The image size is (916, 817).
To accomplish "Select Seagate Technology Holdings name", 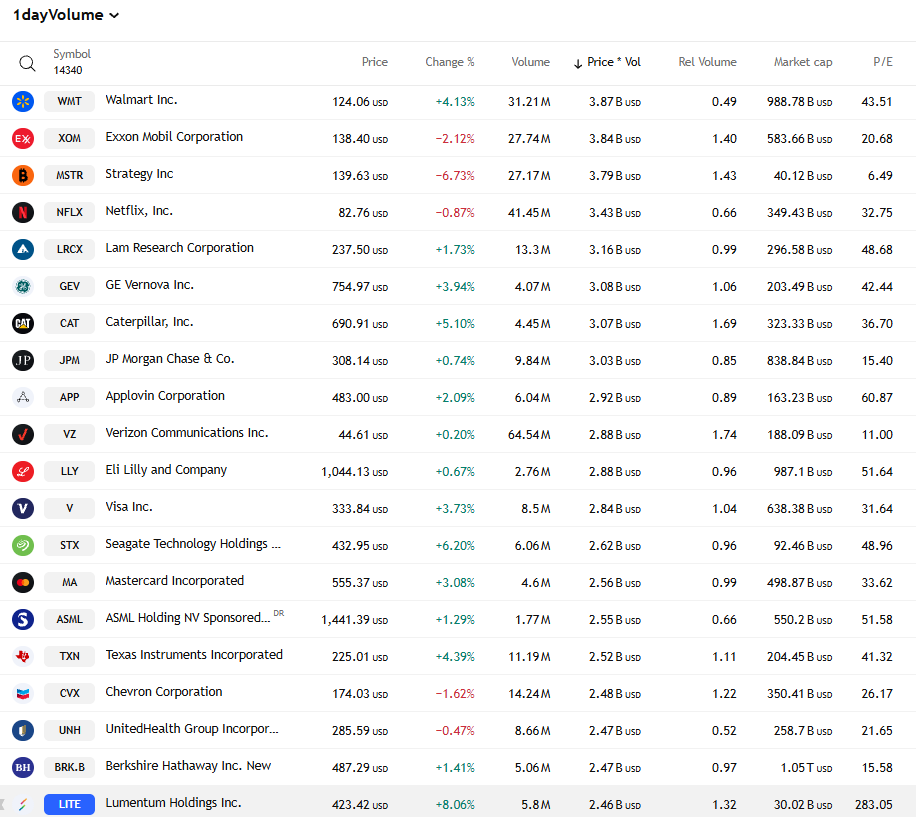I will coord(193,544).
